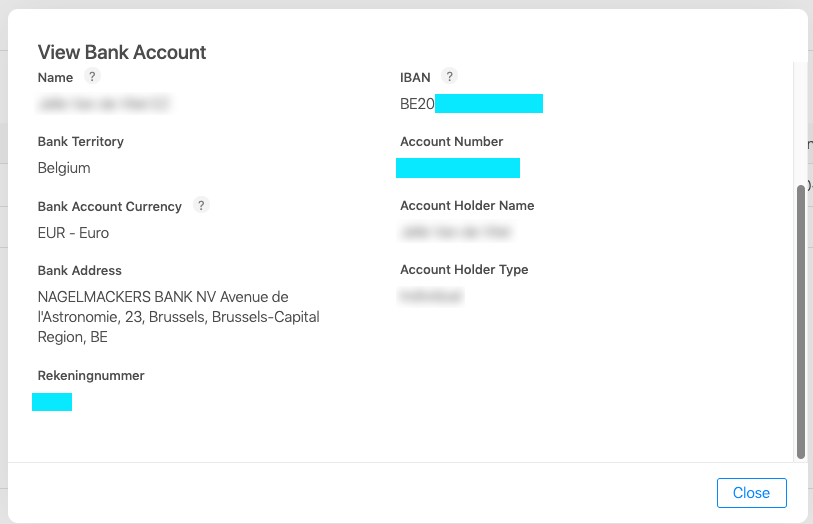This screenshot has width=813, height=524.
Task: Click the blurred Account Holder Type value
Action: pos(431,296)
